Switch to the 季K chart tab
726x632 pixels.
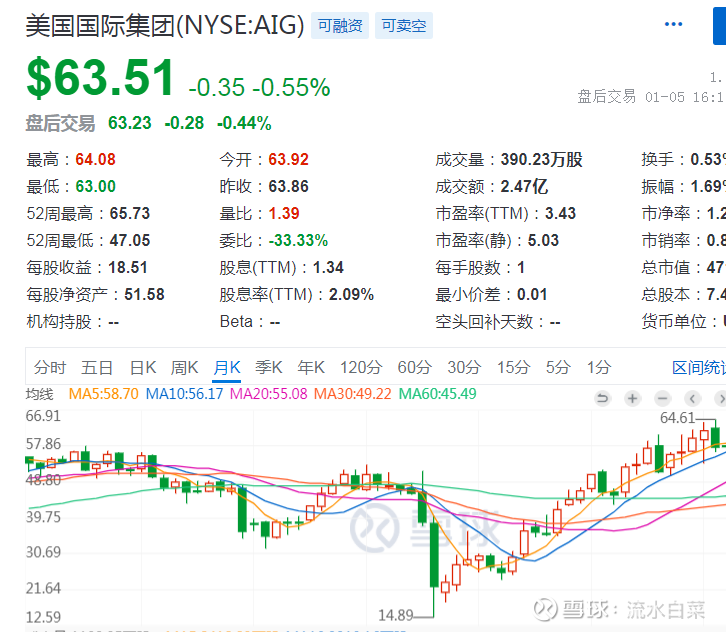click(x=269, y=368)
